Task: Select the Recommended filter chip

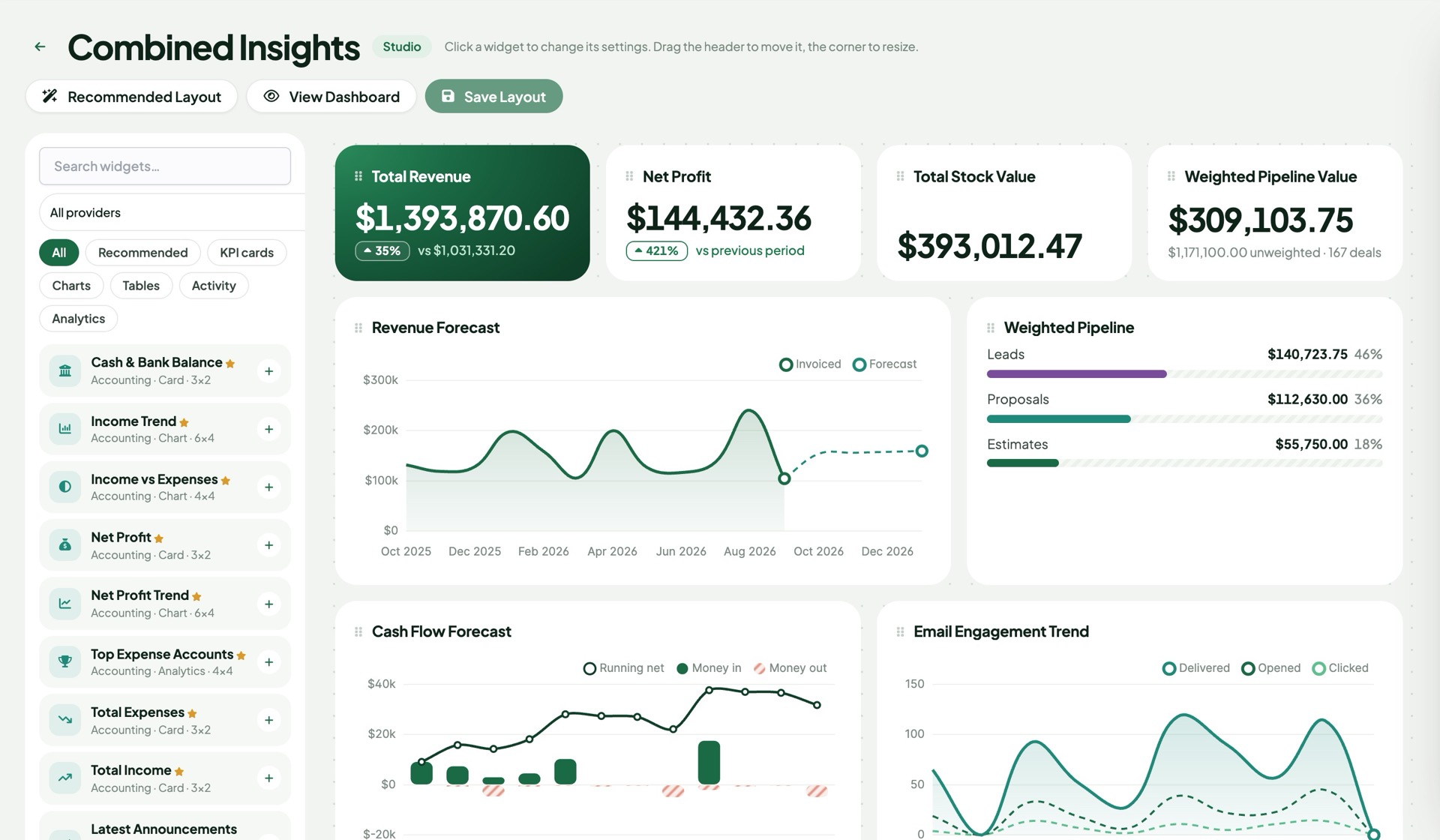Action: click(x=142, y=253)
